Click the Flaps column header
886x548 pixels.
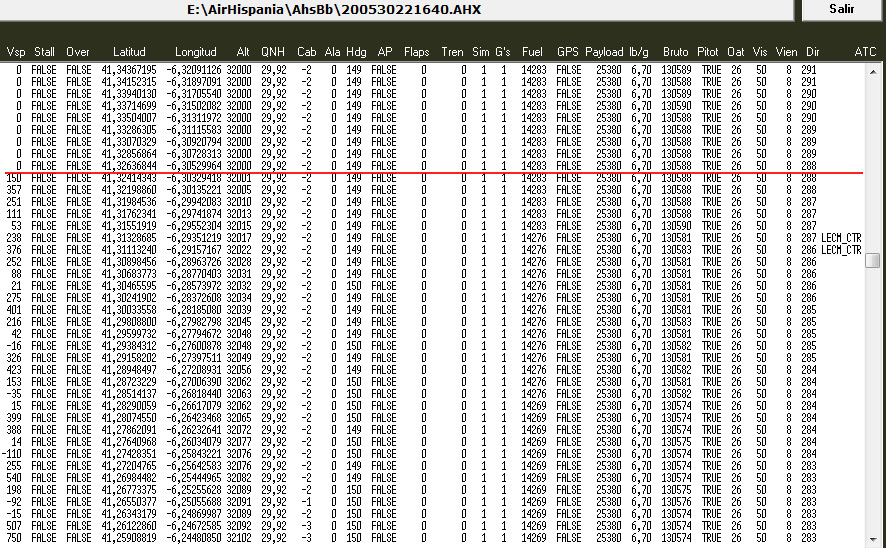pyautogui.click(x=416, y=51)
